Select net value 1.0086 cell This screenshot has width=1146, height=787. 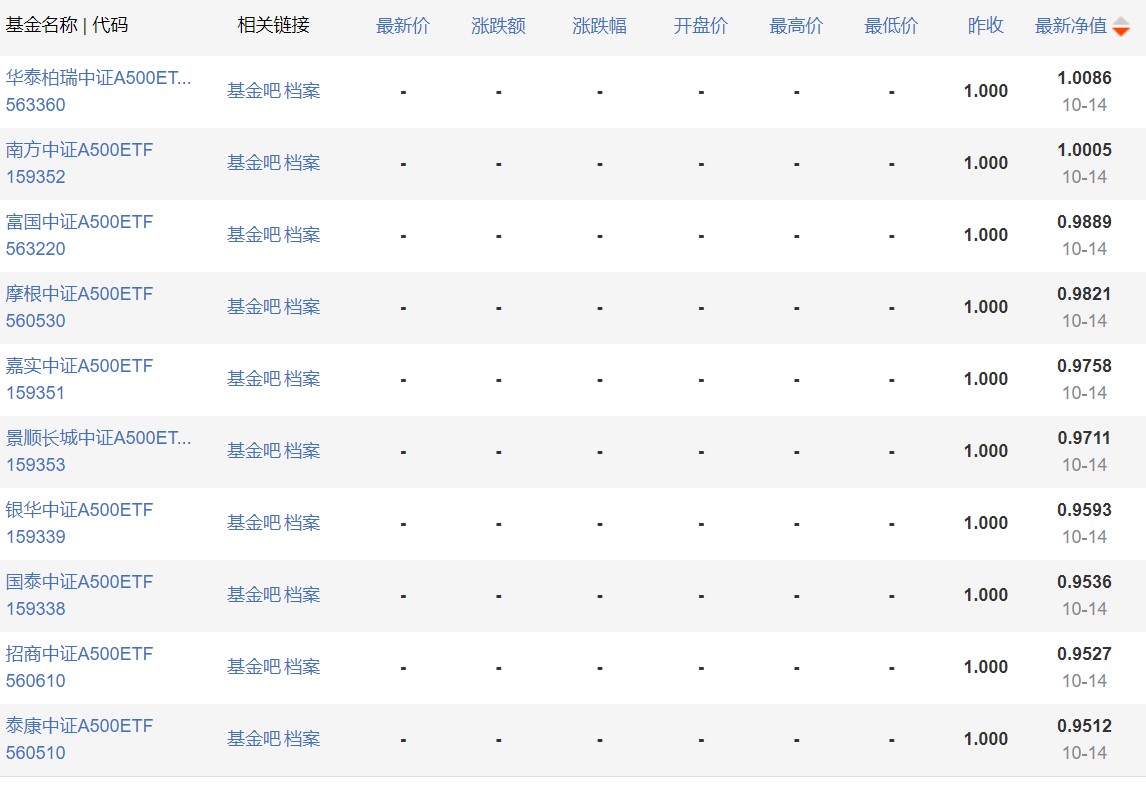point(1084,77)
